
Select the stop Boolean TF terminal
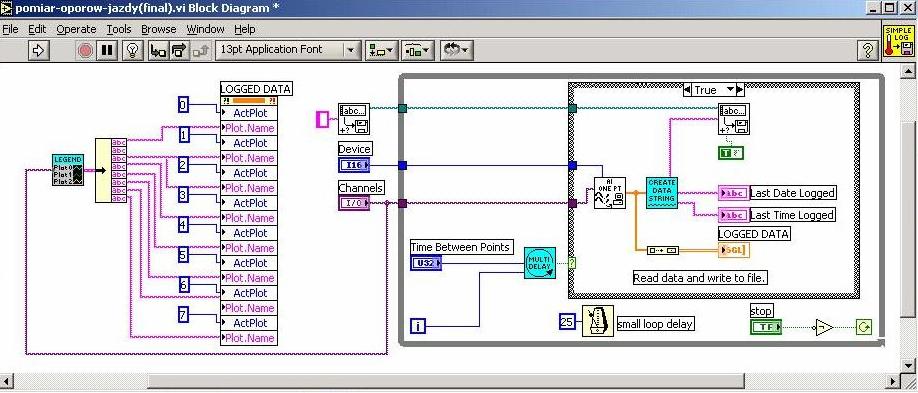coord(766,327)
